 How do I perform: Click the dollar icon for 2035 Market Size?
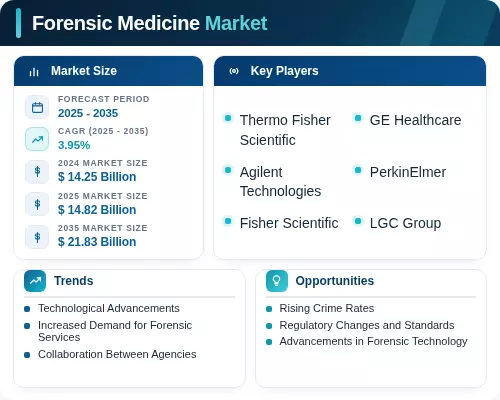[x=37, y=237]
